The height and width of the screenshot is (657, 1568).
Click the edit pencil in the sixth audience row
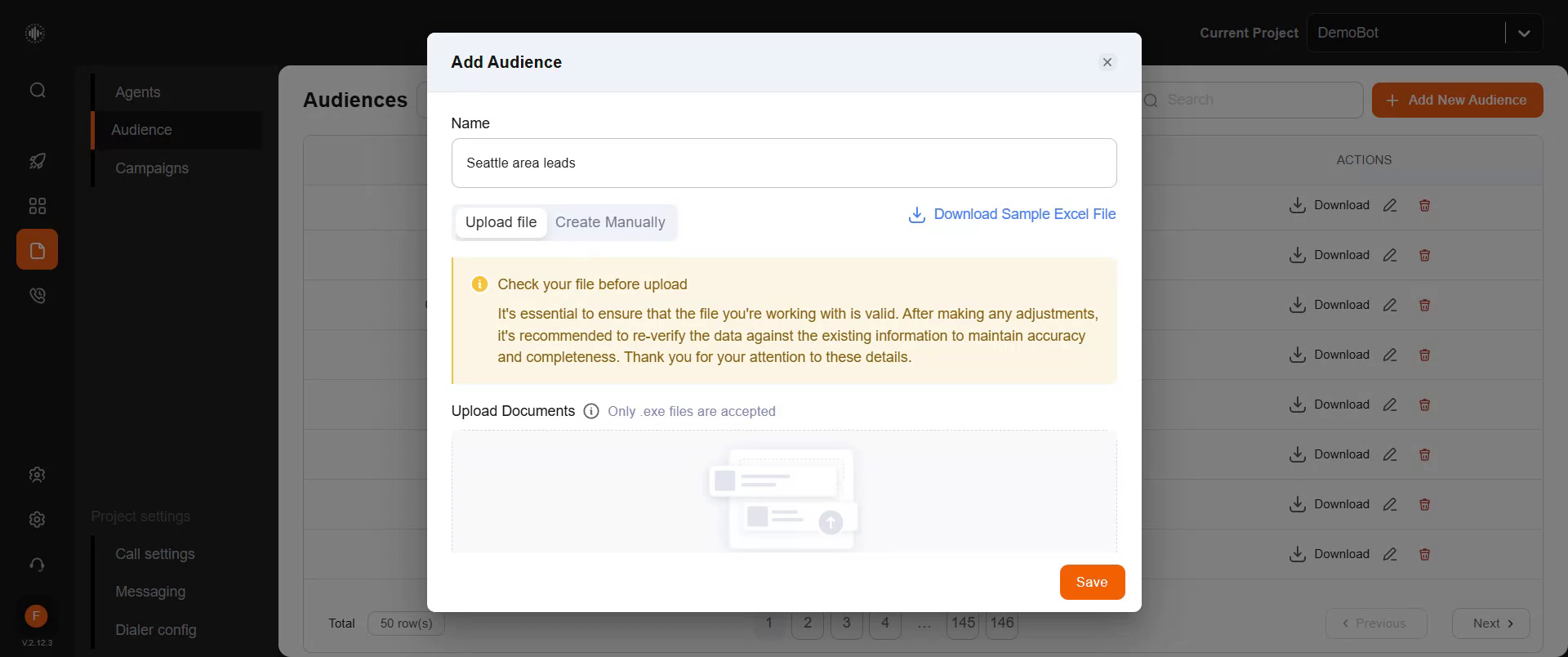[1390, 455]
